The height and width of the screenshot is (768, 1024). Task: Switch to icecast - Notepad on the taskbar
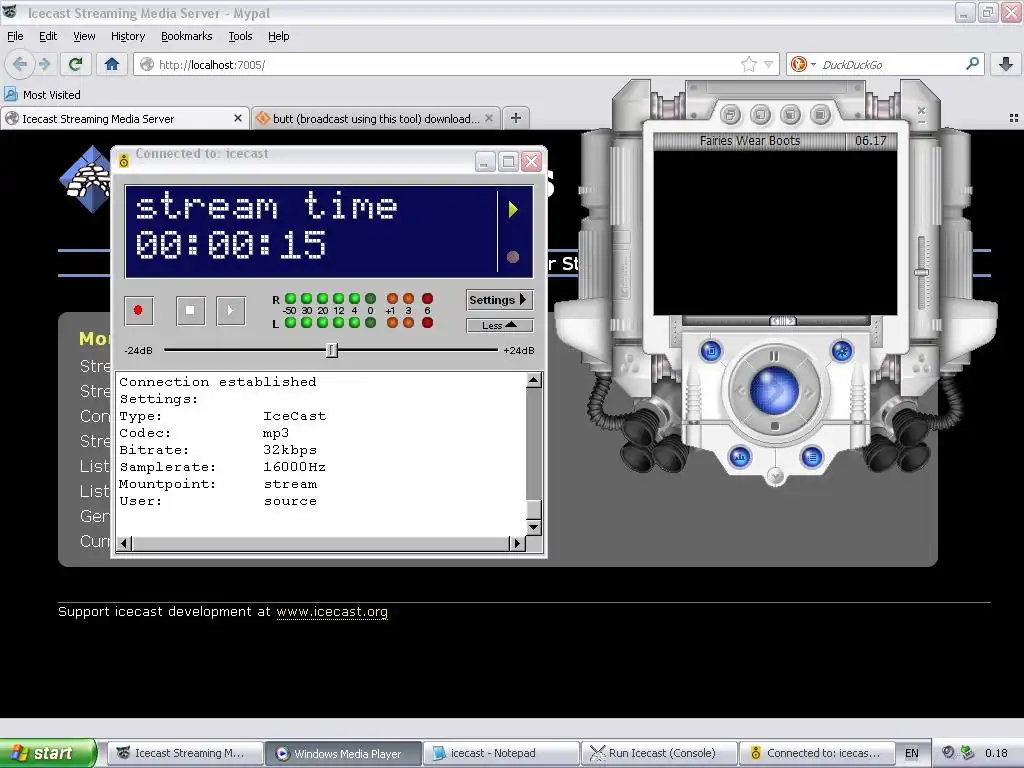tap(501, 754)
